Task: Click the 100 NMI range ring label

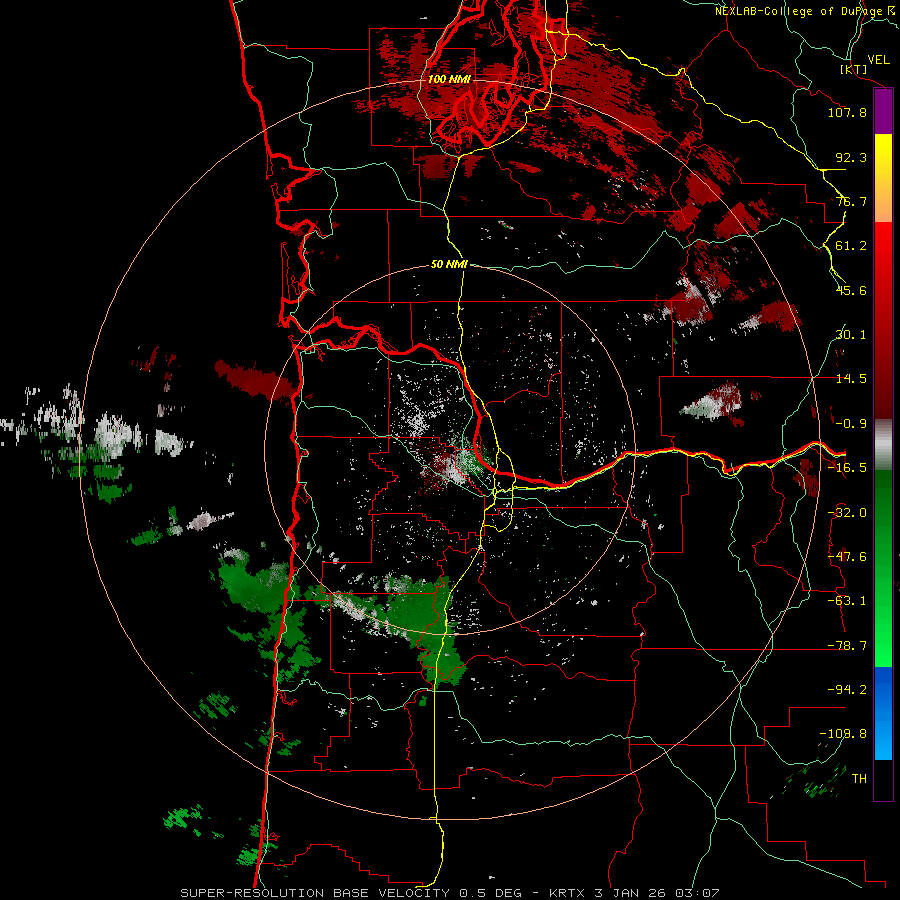Action: pos(449,79)
